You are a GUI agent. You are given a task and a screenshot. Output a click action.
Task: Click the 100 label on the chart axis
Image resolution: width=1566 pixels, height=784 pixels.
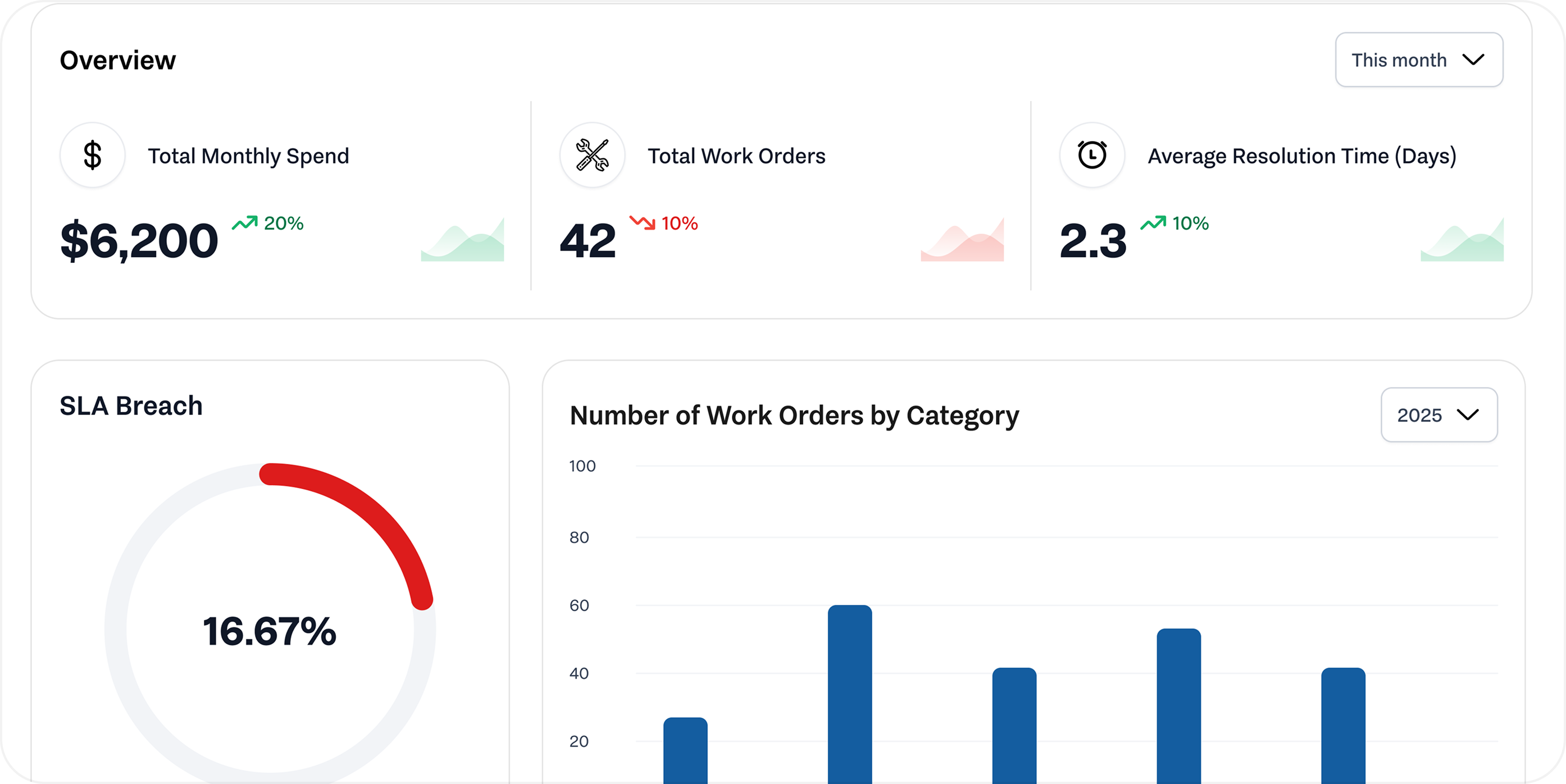[x=582, y=466]
